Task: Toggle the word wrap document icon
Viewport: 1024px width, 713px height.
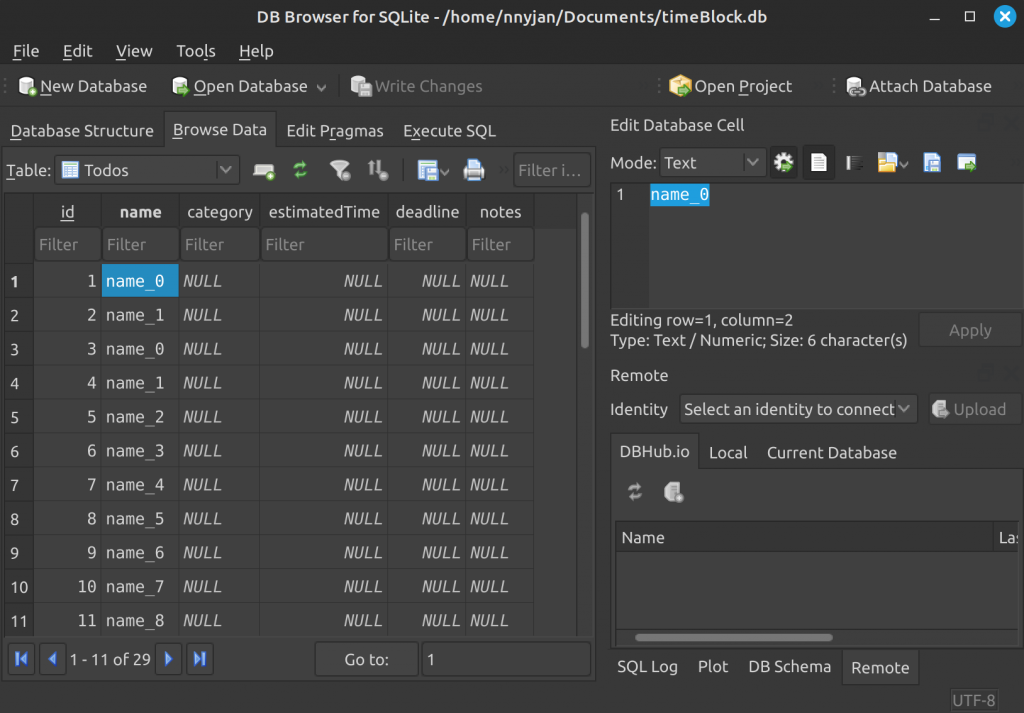Action: pos(818,163)
